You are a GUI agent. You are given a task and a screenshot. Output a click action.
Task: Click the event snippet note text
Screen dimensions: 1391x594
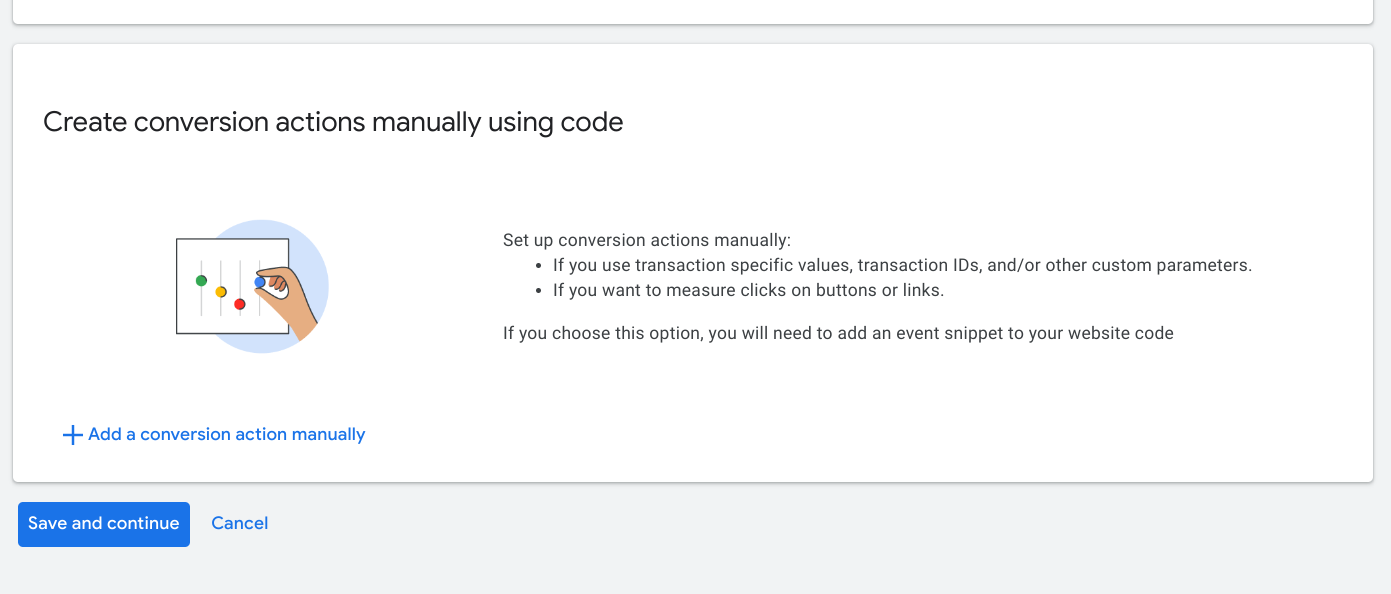838,333
